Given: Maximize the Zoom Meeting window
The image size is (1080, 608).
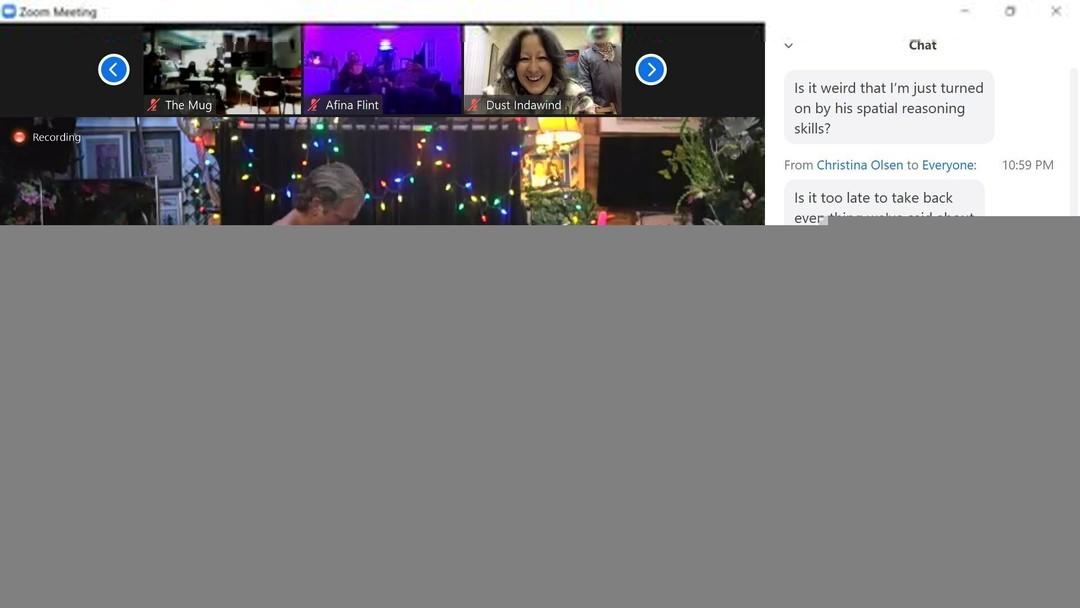Looking at the screenshot, I should (x=1010, y=12).
